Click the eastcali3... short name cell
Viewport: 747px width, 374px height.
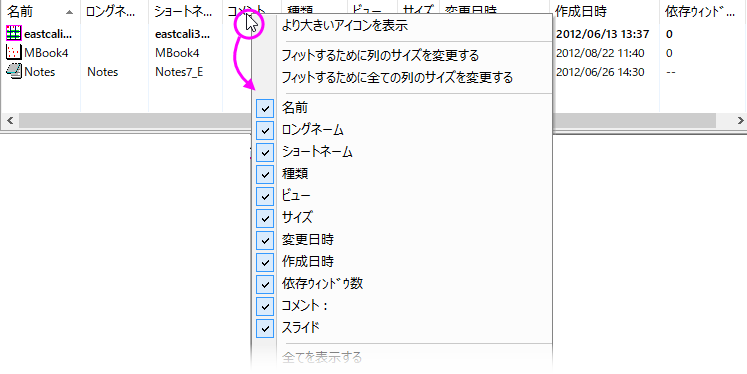pos(182,34)
